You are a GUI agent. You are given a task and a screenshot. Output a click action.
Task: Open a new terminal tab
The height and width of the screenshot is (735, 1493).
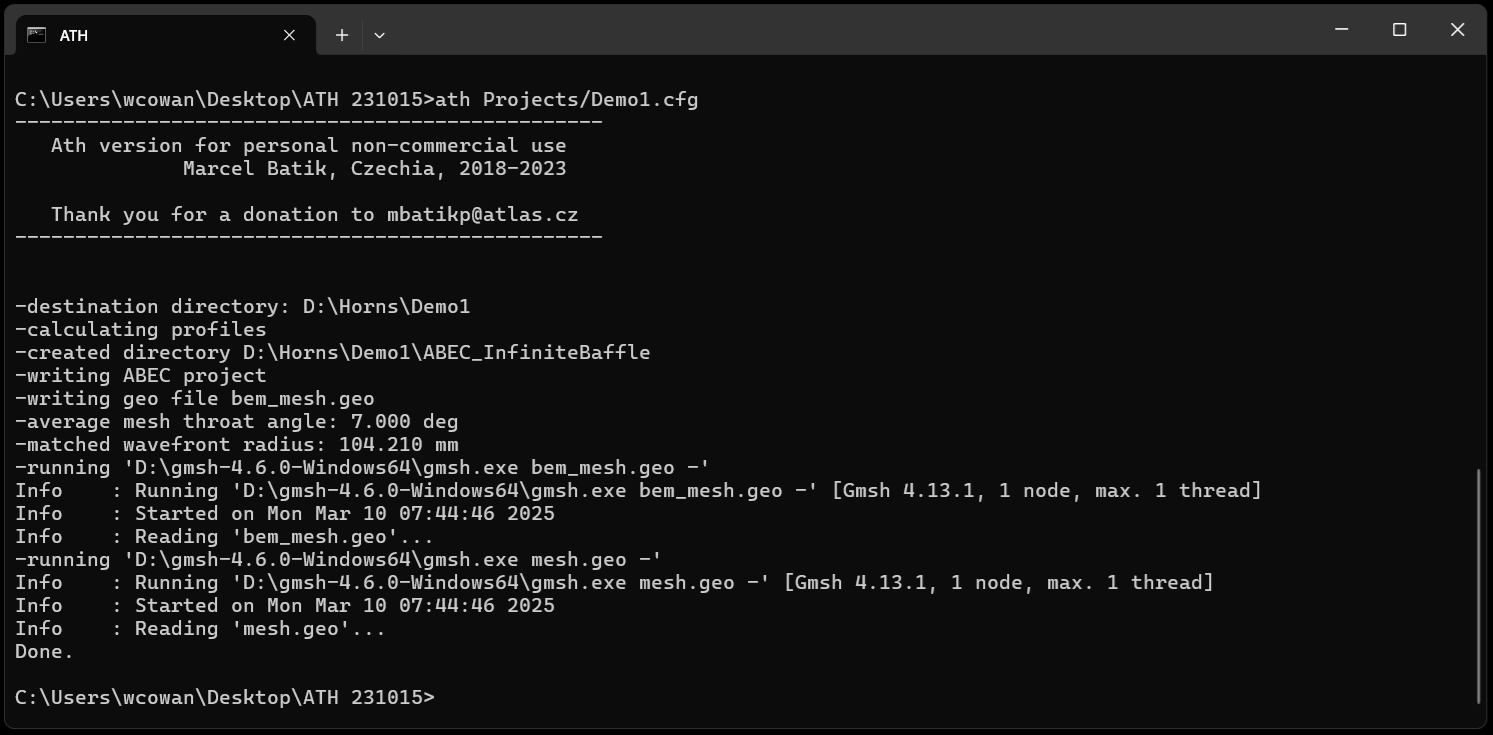[342, 35]
